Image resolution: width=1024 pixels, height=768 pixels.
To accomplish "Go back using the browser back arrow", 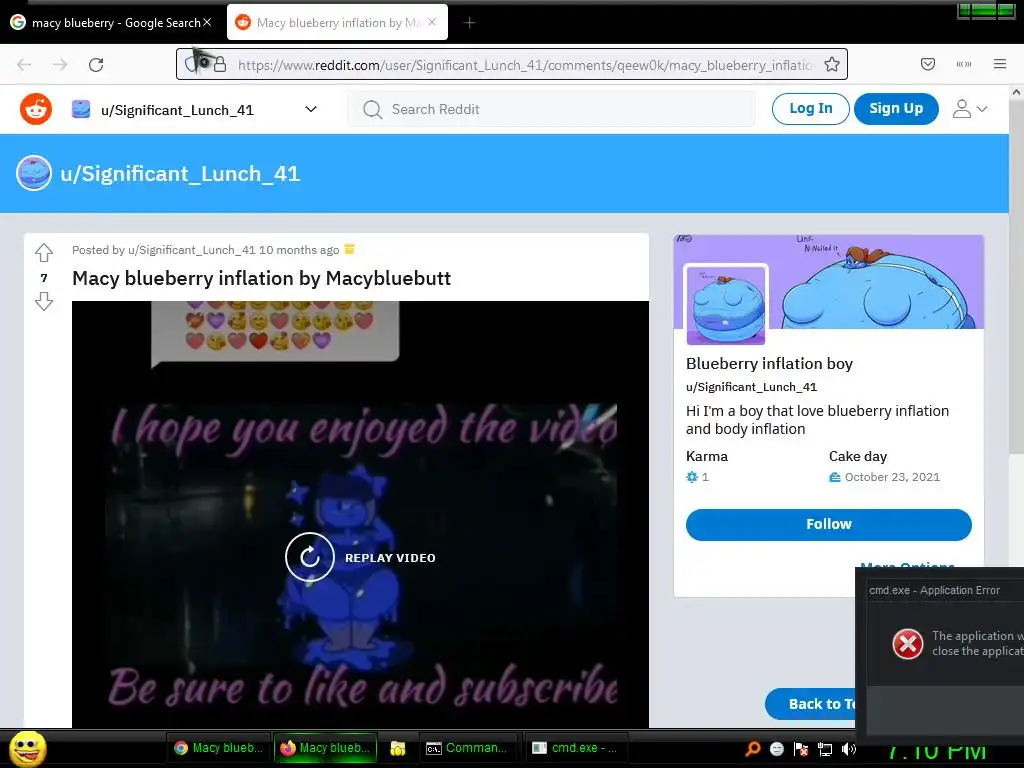I will pos(24,65).
